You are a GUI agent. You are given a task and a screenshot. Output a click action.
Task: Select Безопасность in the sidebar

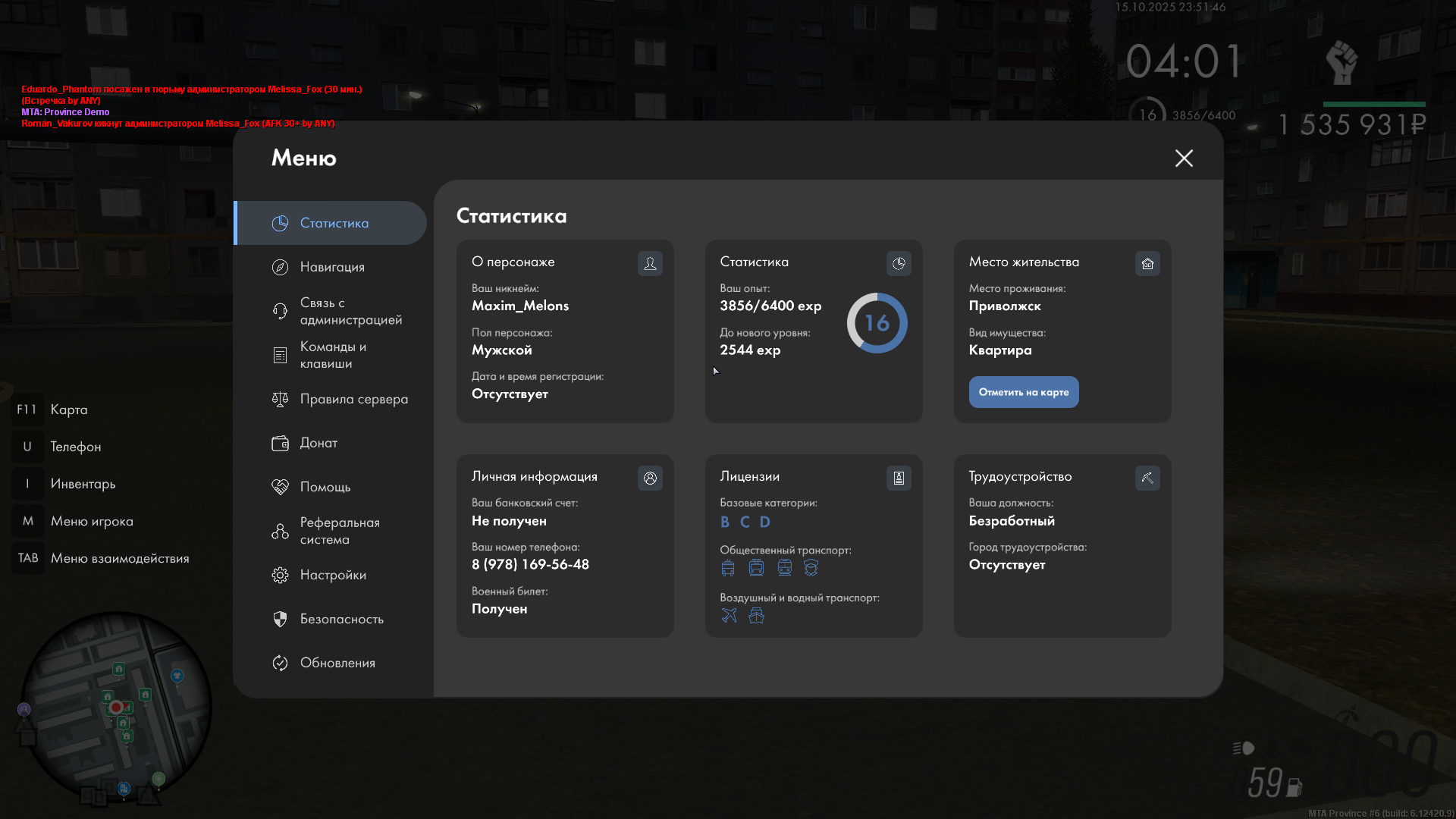coord(341,619)
